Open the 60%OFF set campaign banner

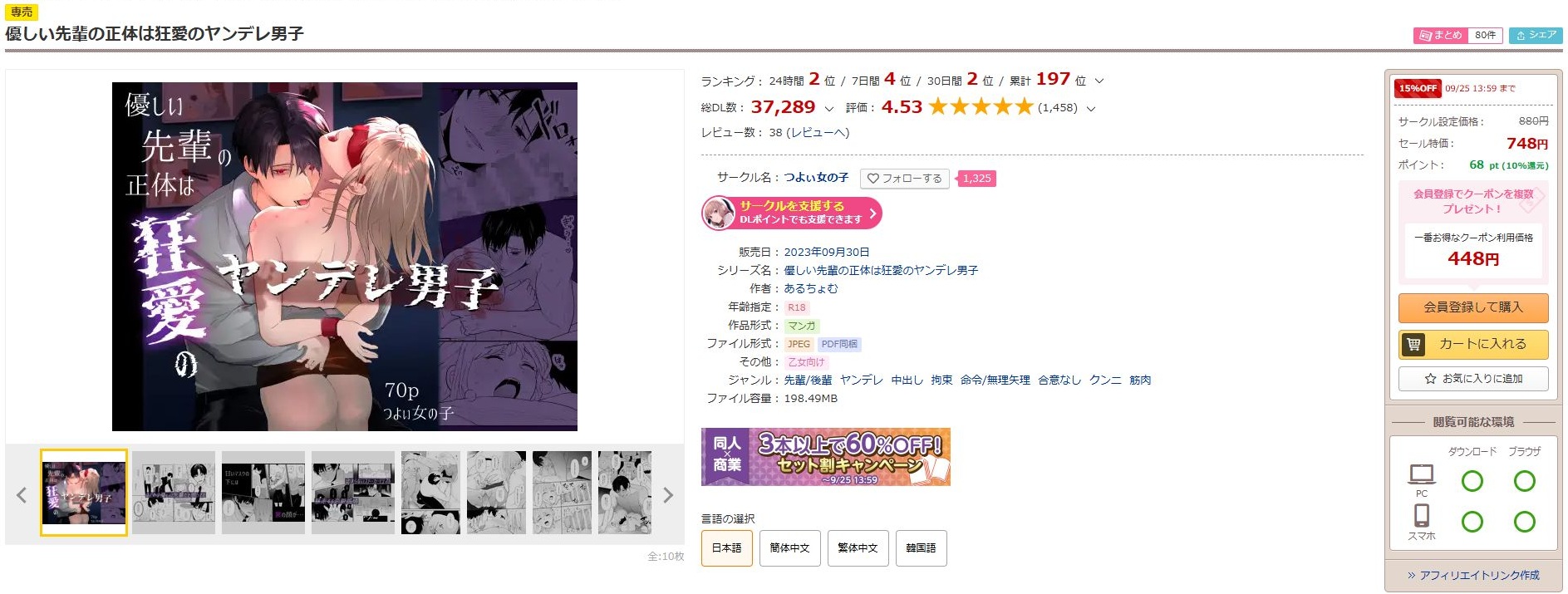pos(826,457)
